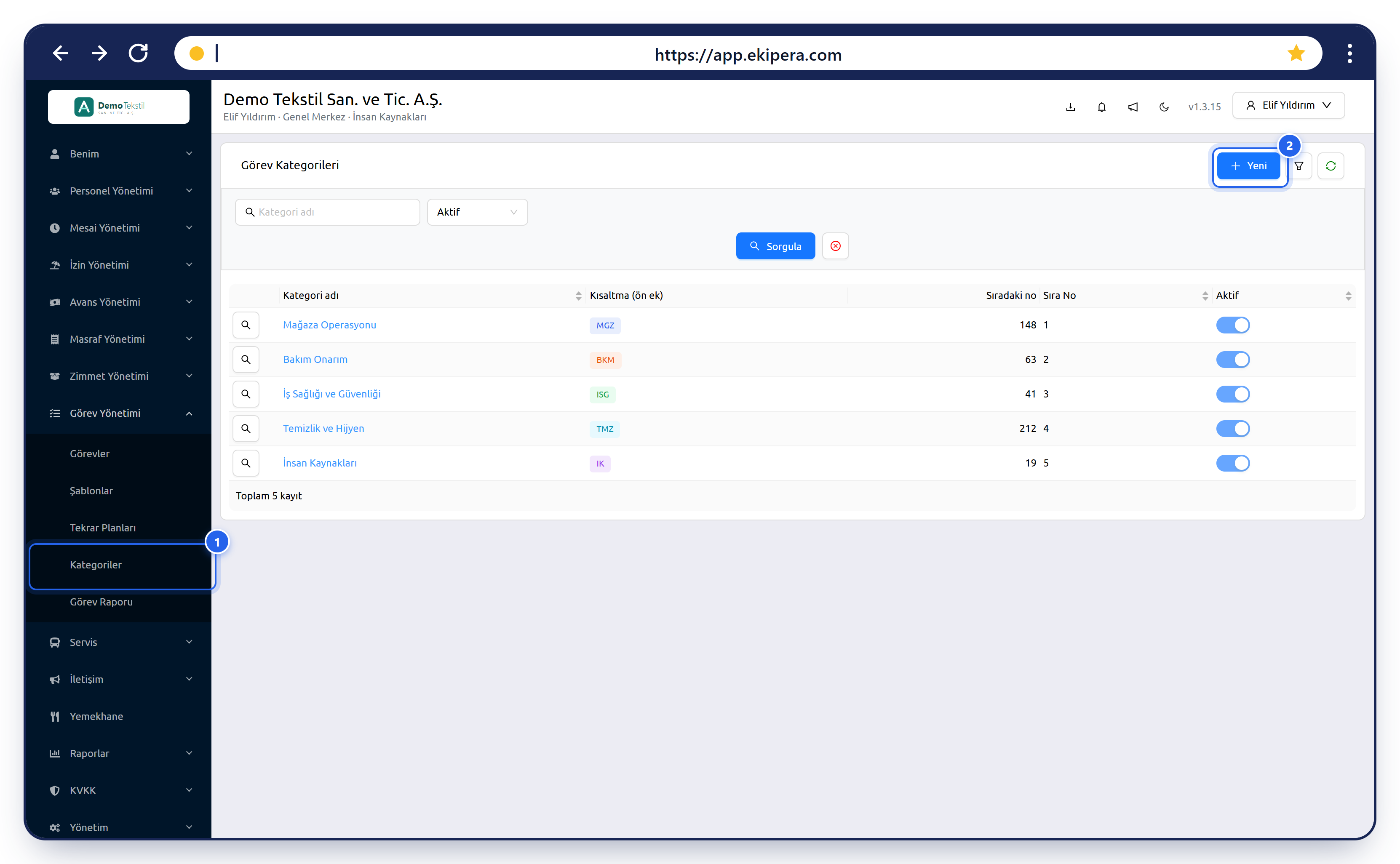The image size is (1400, 864).
Task: Toggle Aktif switch for Bakım Onarım
Action: coord(1232,360)
